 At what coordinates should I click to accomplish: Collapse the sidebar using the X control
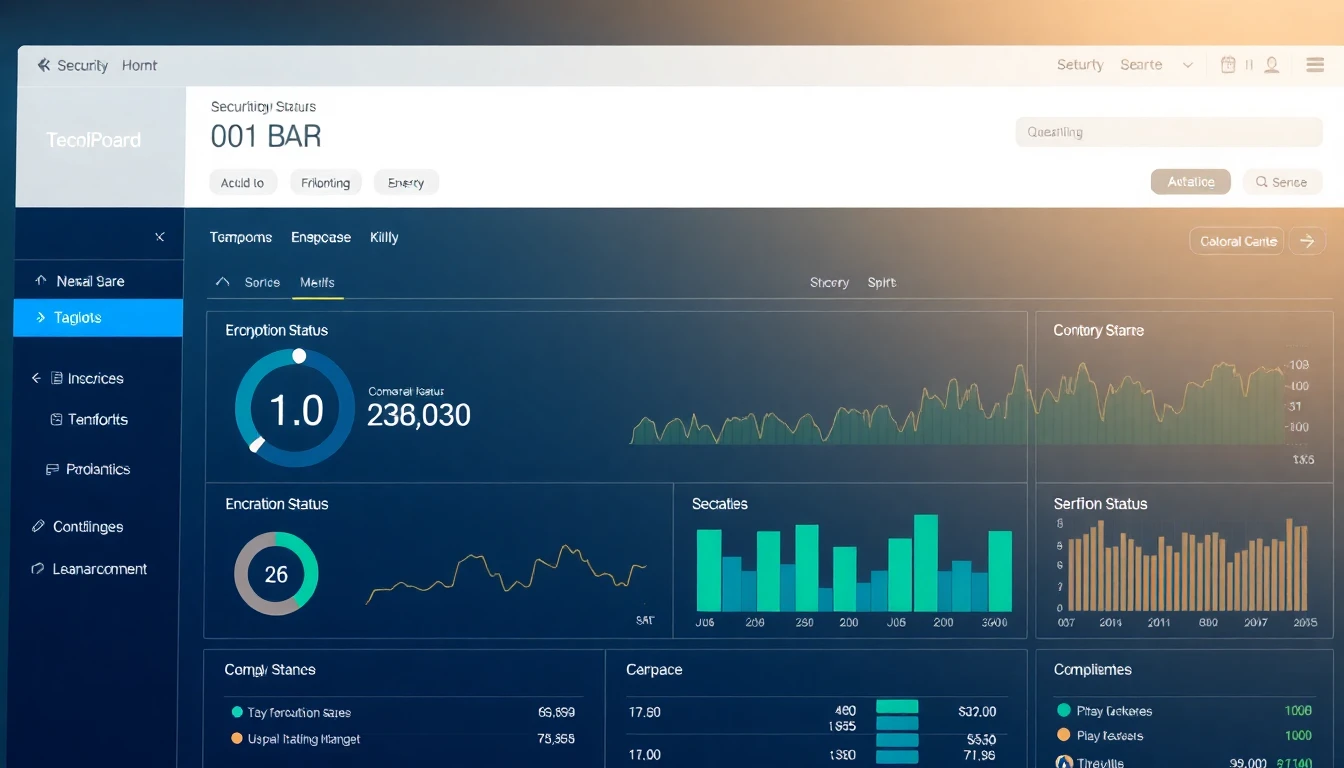click(x=159, y=237)
